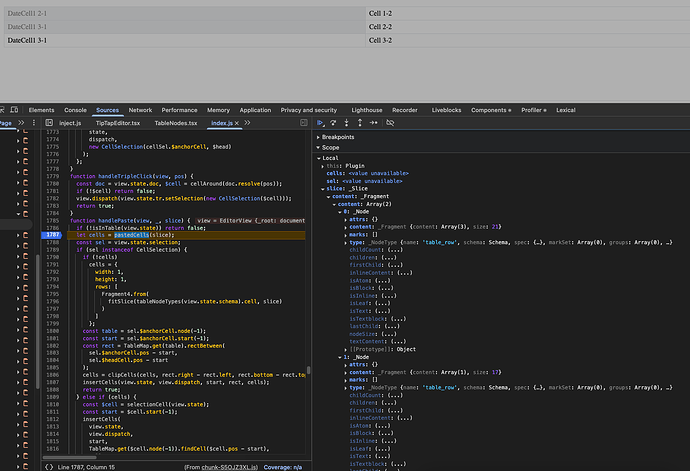This screenshot has width=690, height=471.
Task: Switch to the Profiler panel tab
Action: [534, 110]
